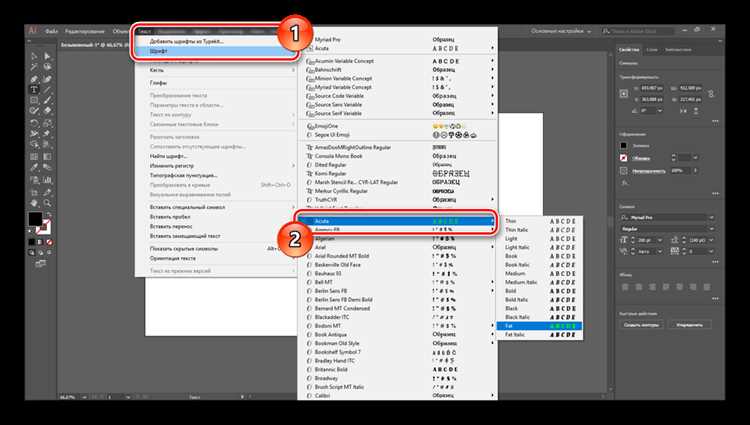Open more options dots under Character section
The width and height of the screenshot is (750, 425).
coord(716,262)
